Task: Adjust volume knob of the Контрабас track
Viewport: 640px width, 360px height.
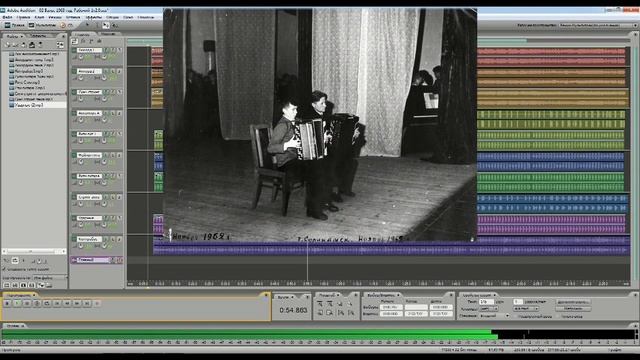Action: [x=81, y=246]
